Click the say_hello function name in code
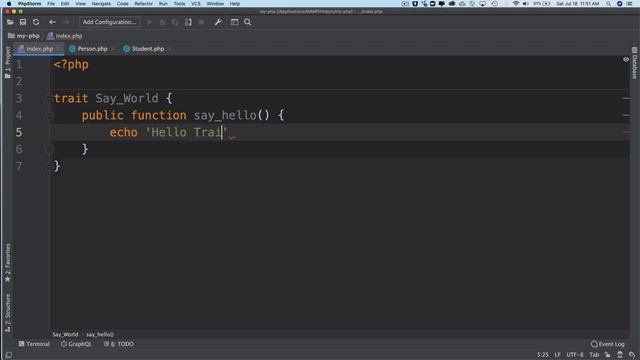Screen dimensions: 640x360 225,116
